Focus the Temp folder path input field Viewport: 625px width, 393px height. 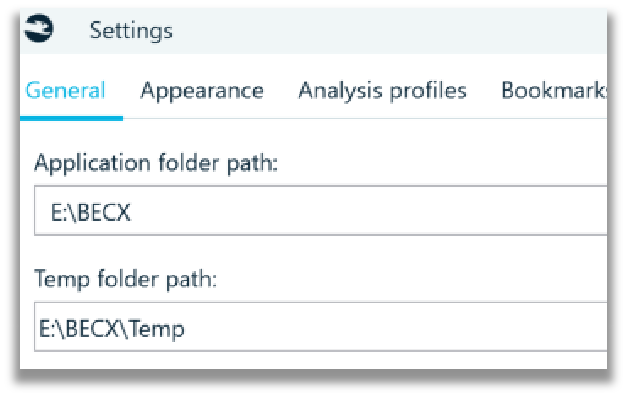(x=321, y=327)
